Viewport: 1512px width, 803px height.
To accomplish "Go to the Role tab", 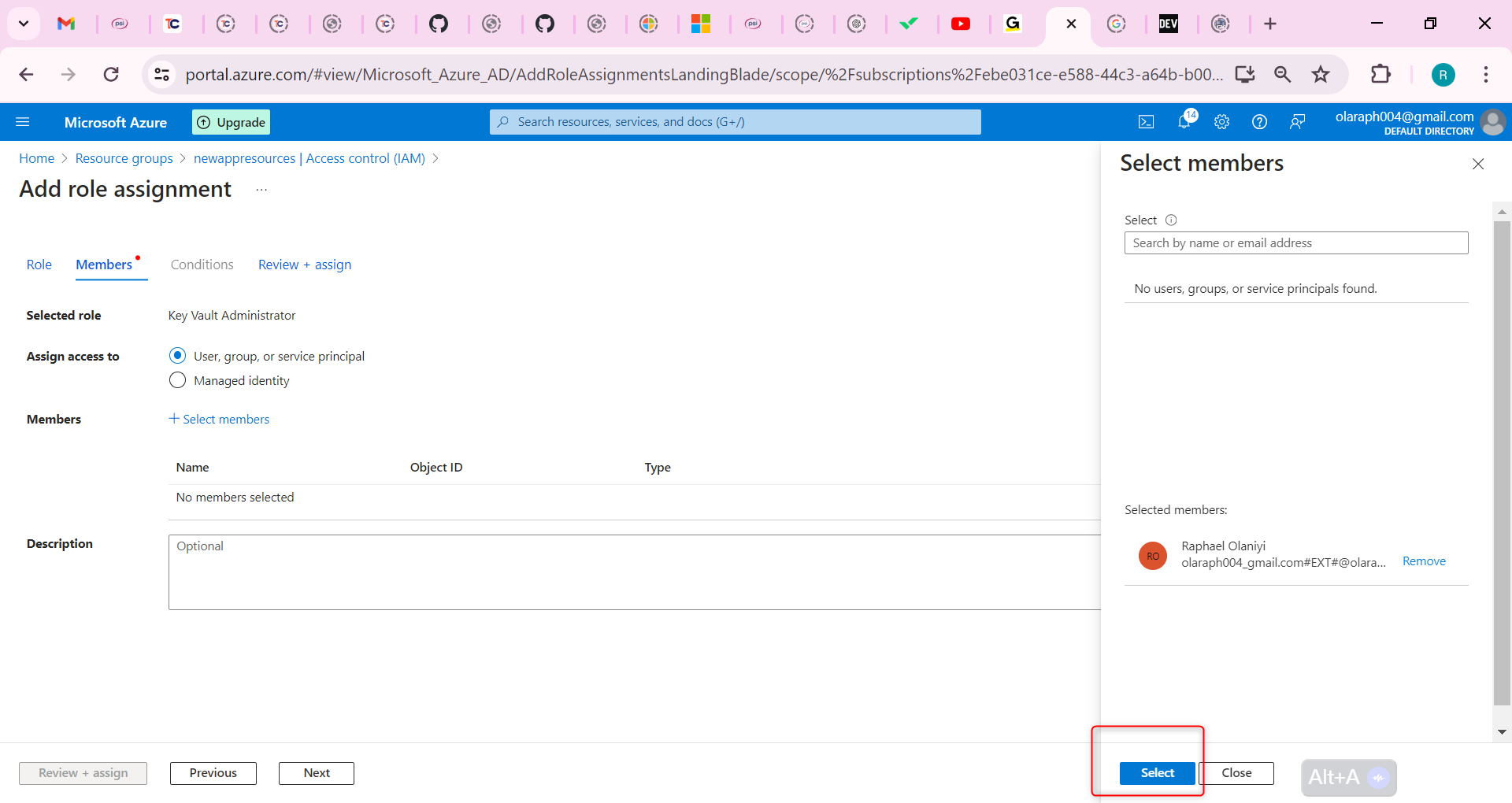I will [39, 265].
